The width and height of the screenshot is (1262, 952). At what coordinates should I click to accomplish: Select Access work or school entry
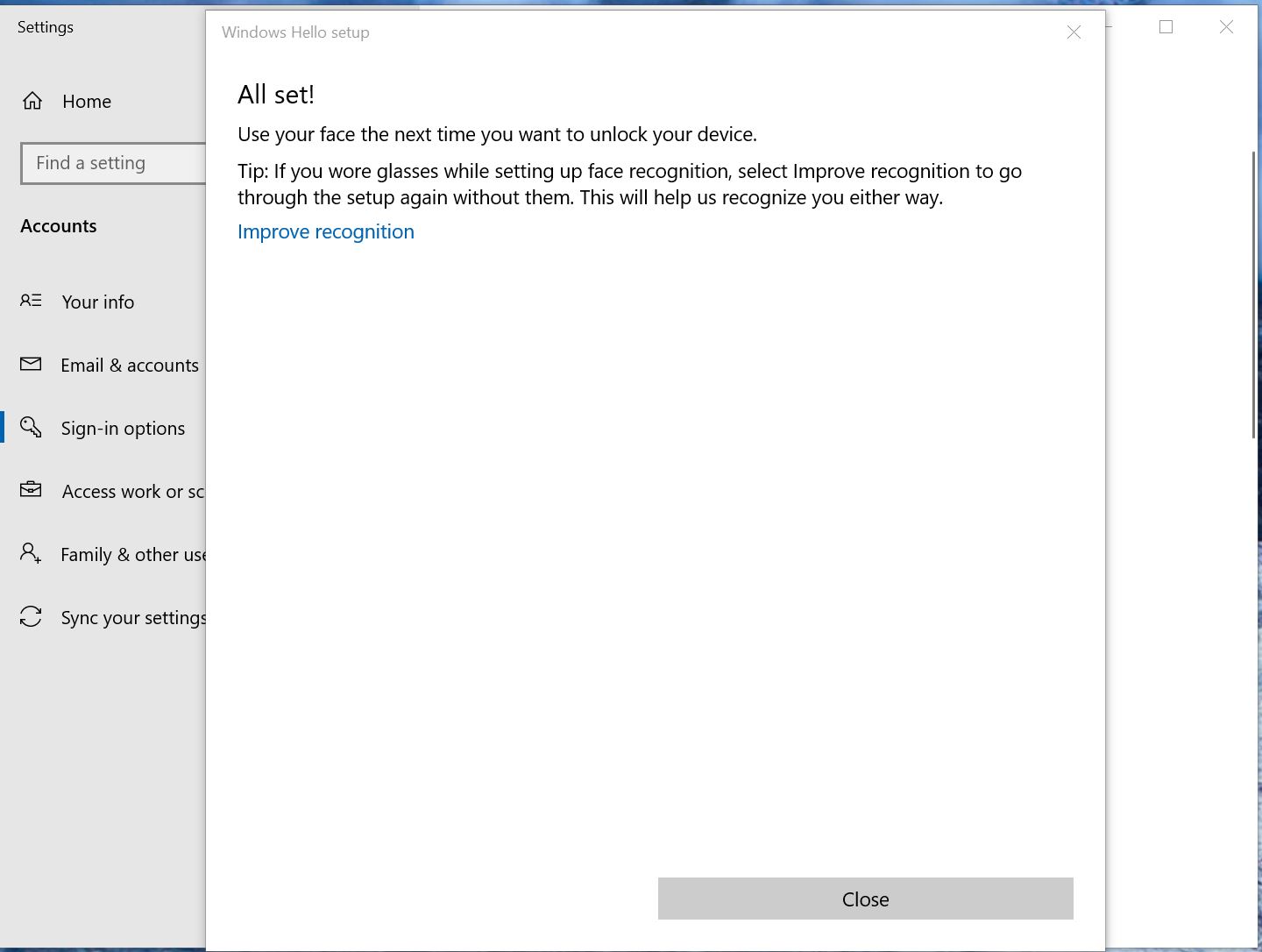click(131, 491)
